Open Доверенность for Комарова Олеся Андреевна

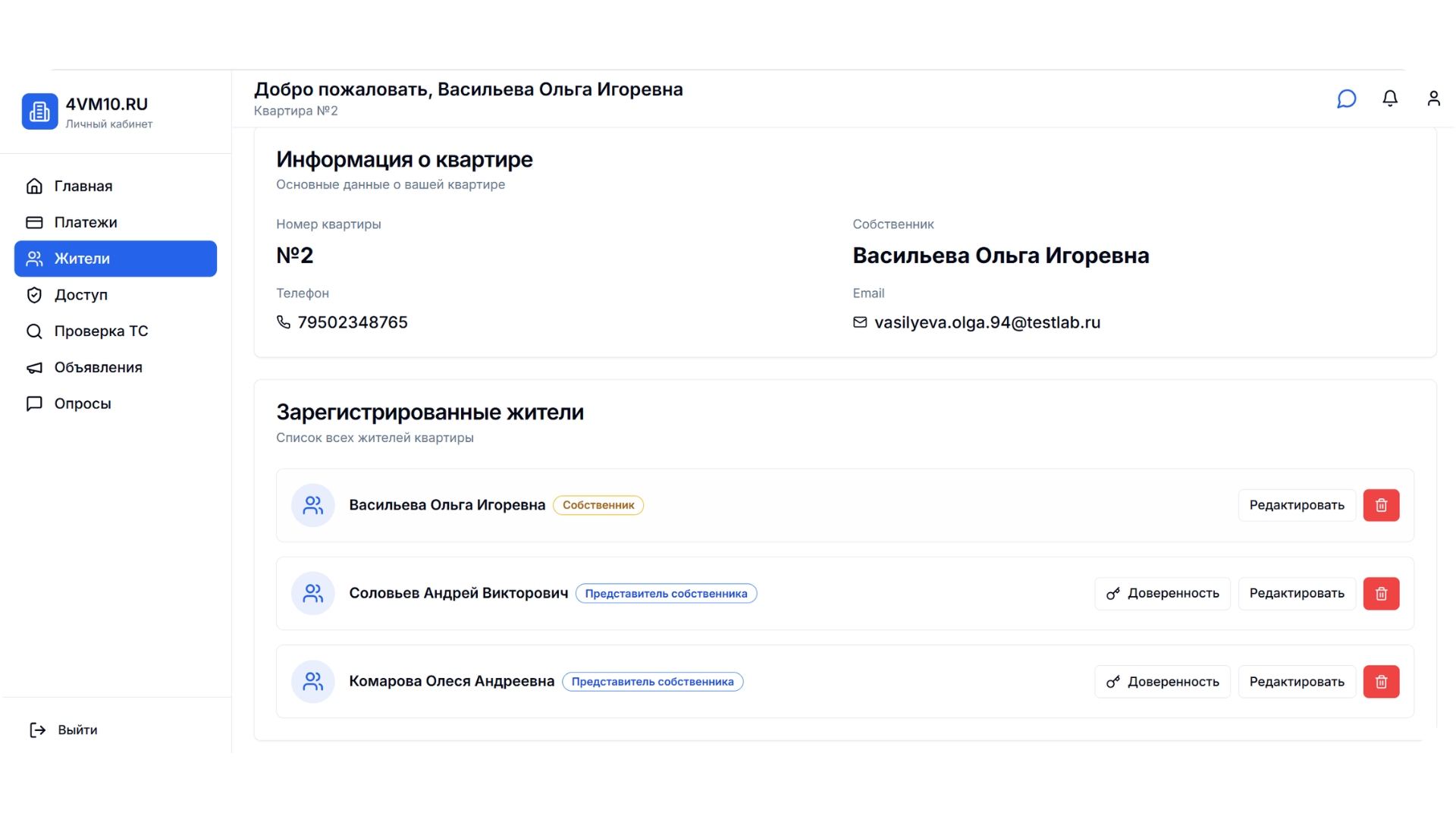(1162, 681)
